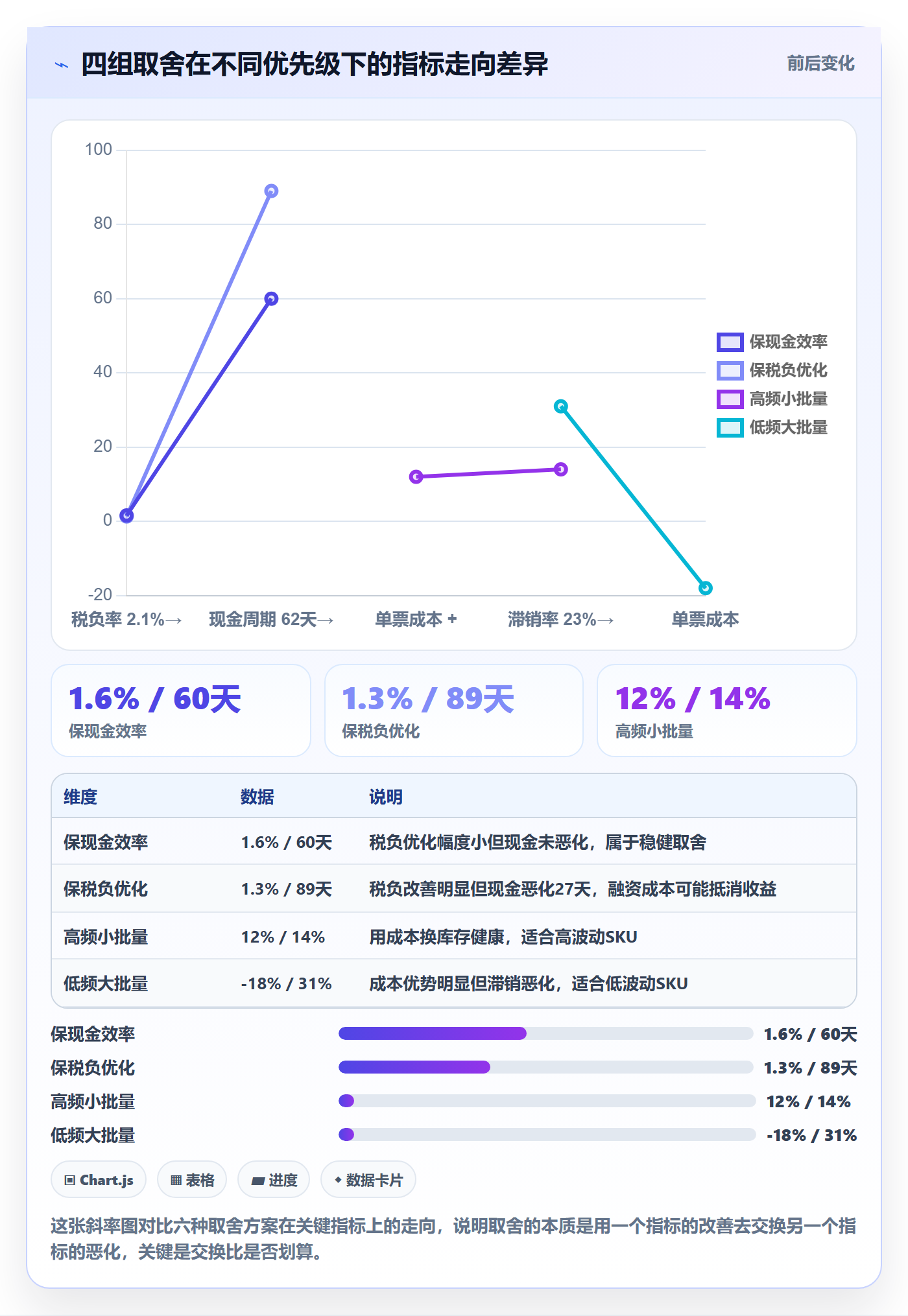Toggle 保税负优化 legend swatch
This screenshot has width=908, height=1316.
[x=730, y=370]
